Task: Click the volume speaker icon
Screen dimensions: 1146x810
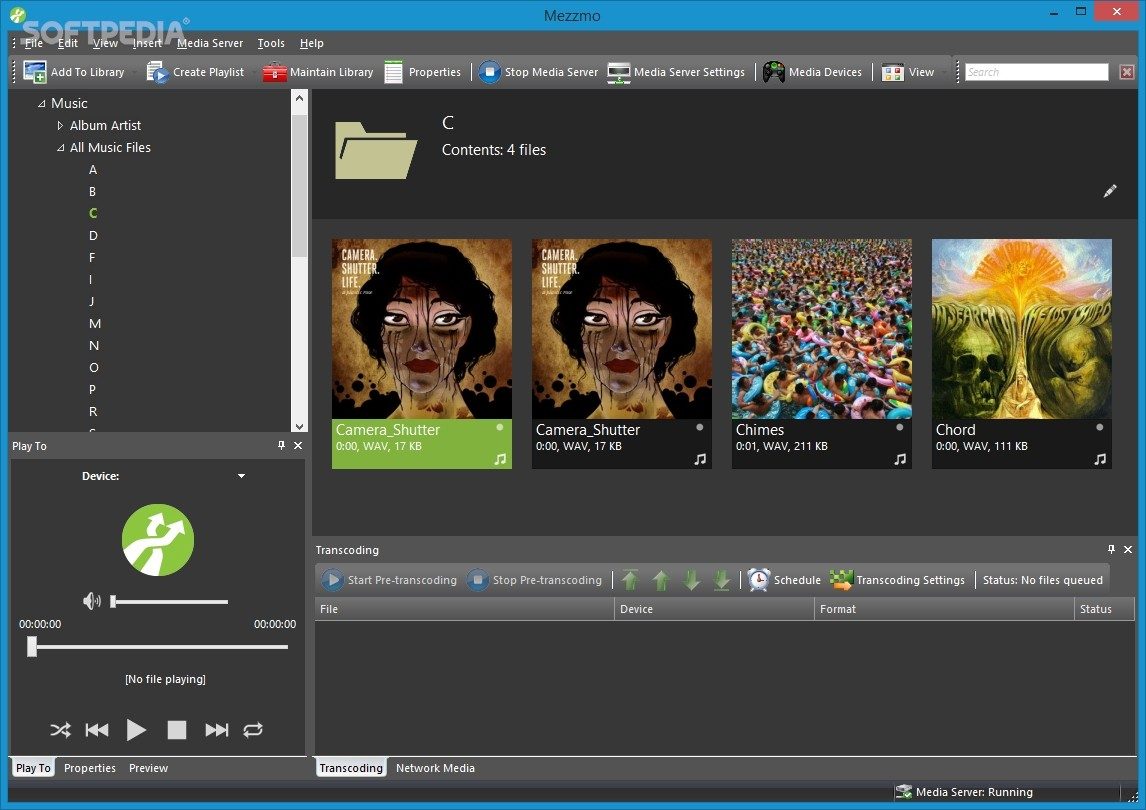Action: tap(92, 601)
